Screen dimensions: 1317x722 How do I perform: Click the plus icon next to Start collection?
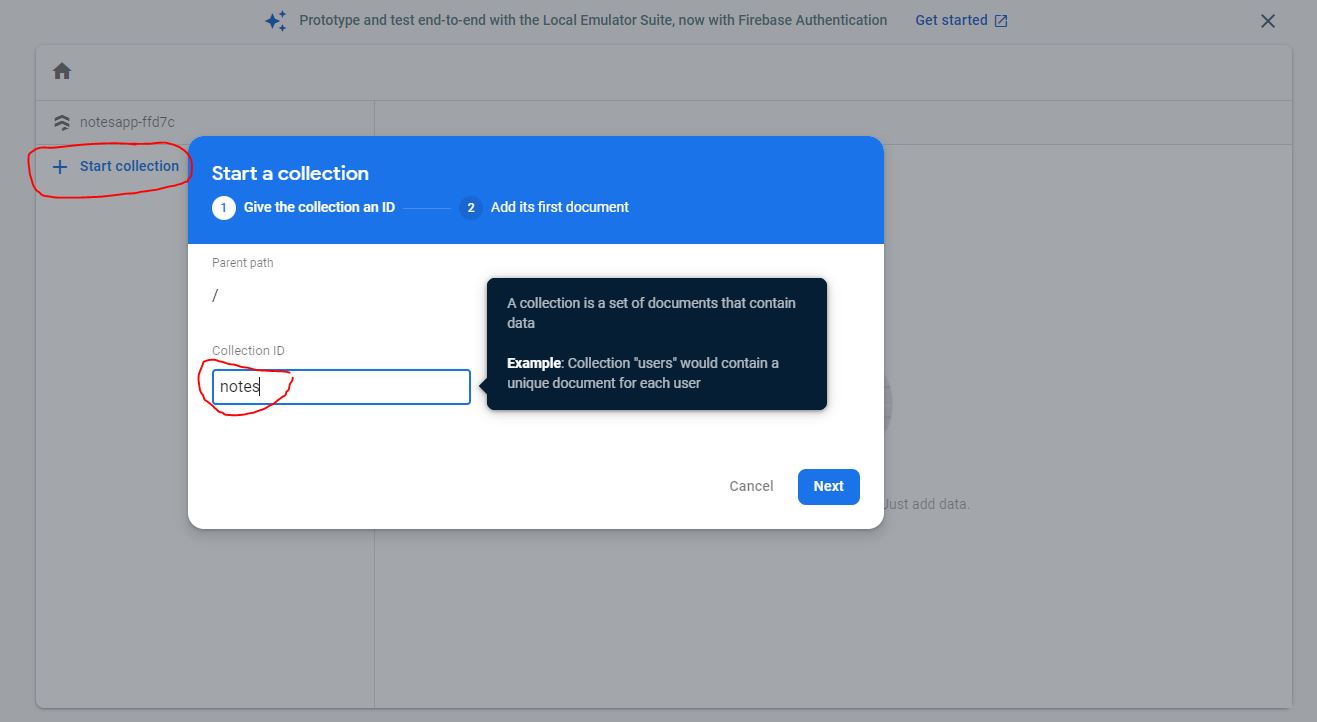coord(62,167)
